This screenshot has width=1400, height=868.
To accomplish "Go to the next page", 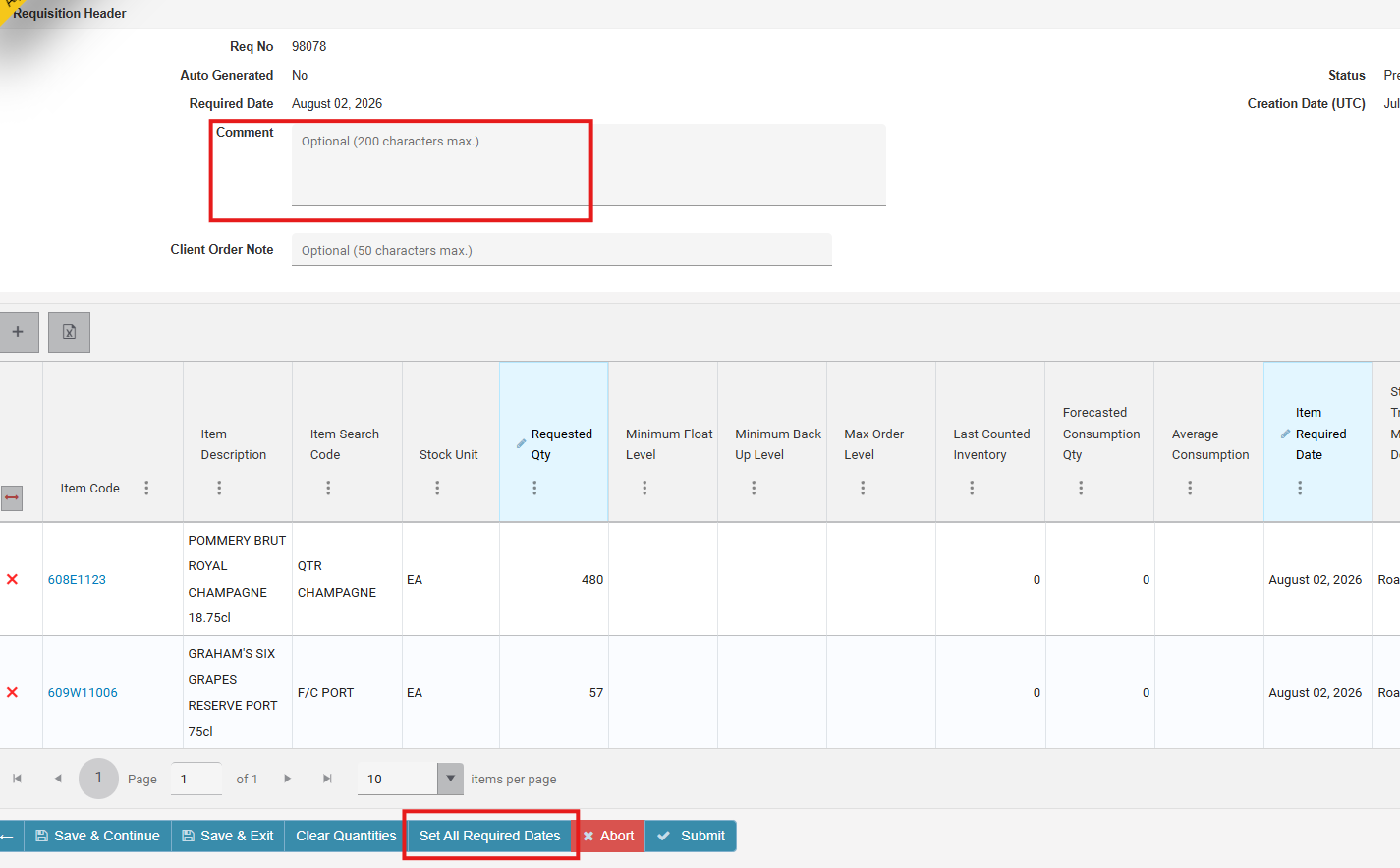I will pos(287,779).
